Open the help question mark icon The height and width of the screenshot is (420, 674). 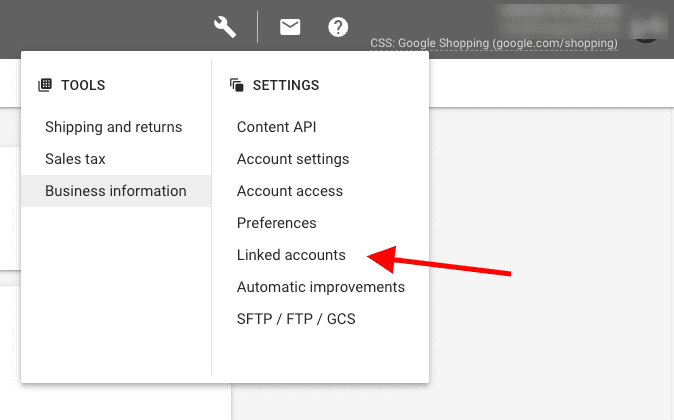pos(338,27)
